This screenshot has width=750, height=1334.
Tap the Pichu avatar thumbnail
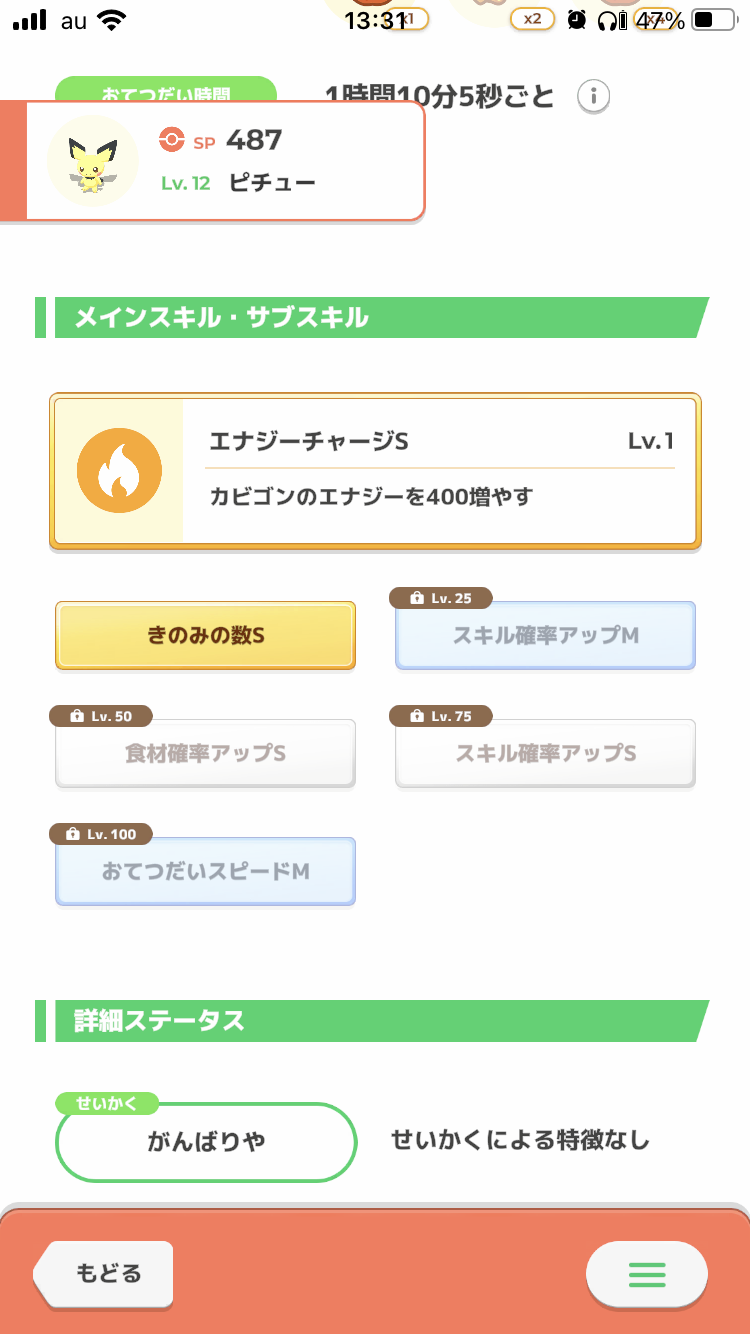(x=92, y=161)
